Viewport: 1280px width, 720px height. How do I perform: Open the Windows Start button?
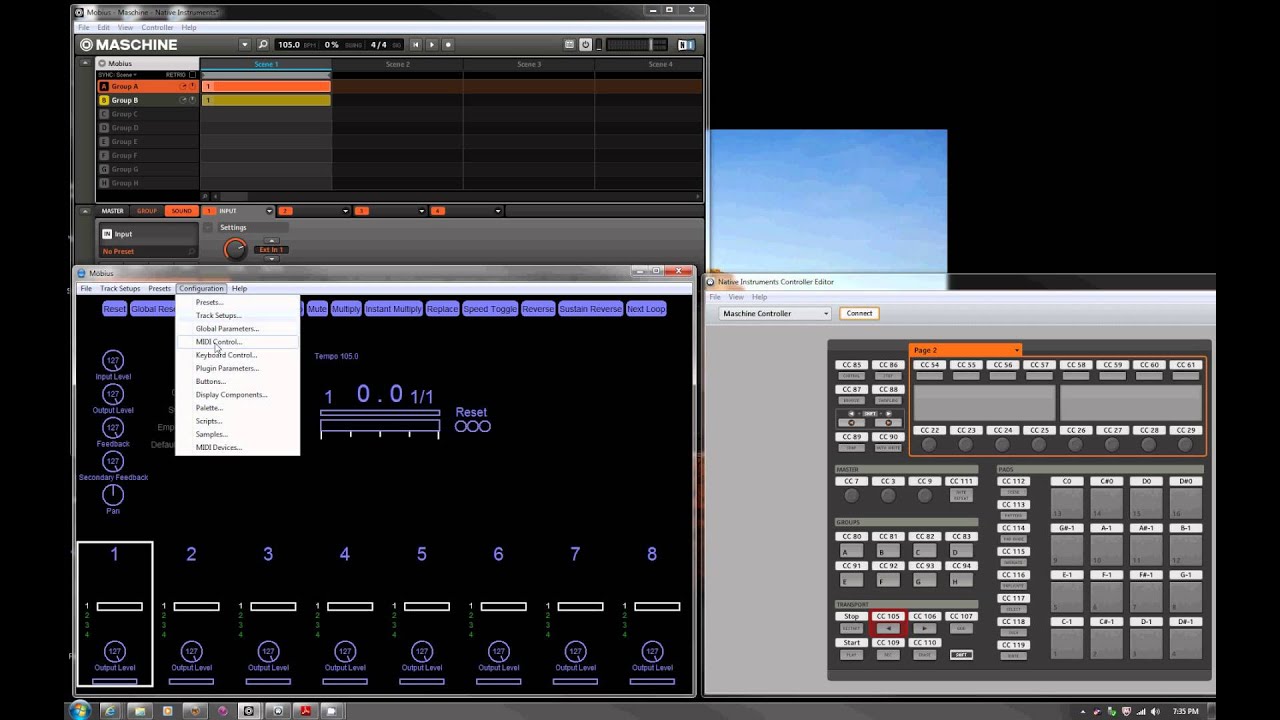(80, 710)
